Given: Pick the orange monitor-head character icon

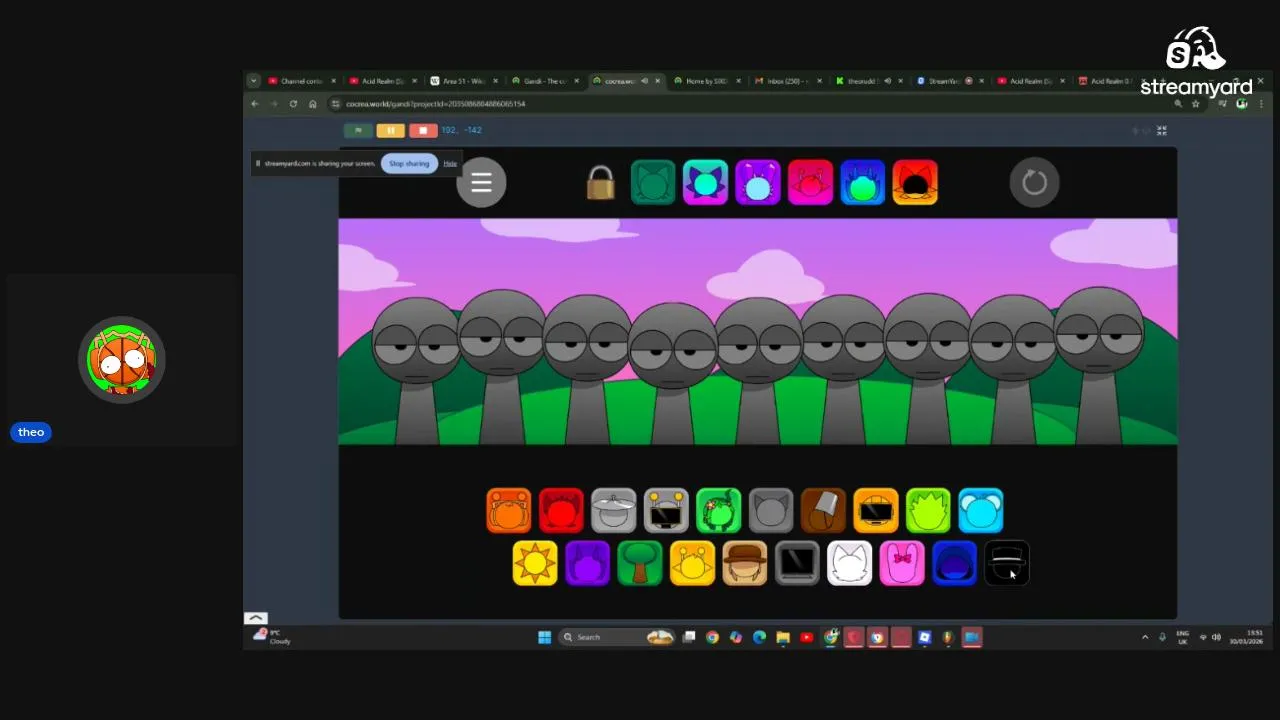Looking at the screenshot, I should [x=876, y=510].
